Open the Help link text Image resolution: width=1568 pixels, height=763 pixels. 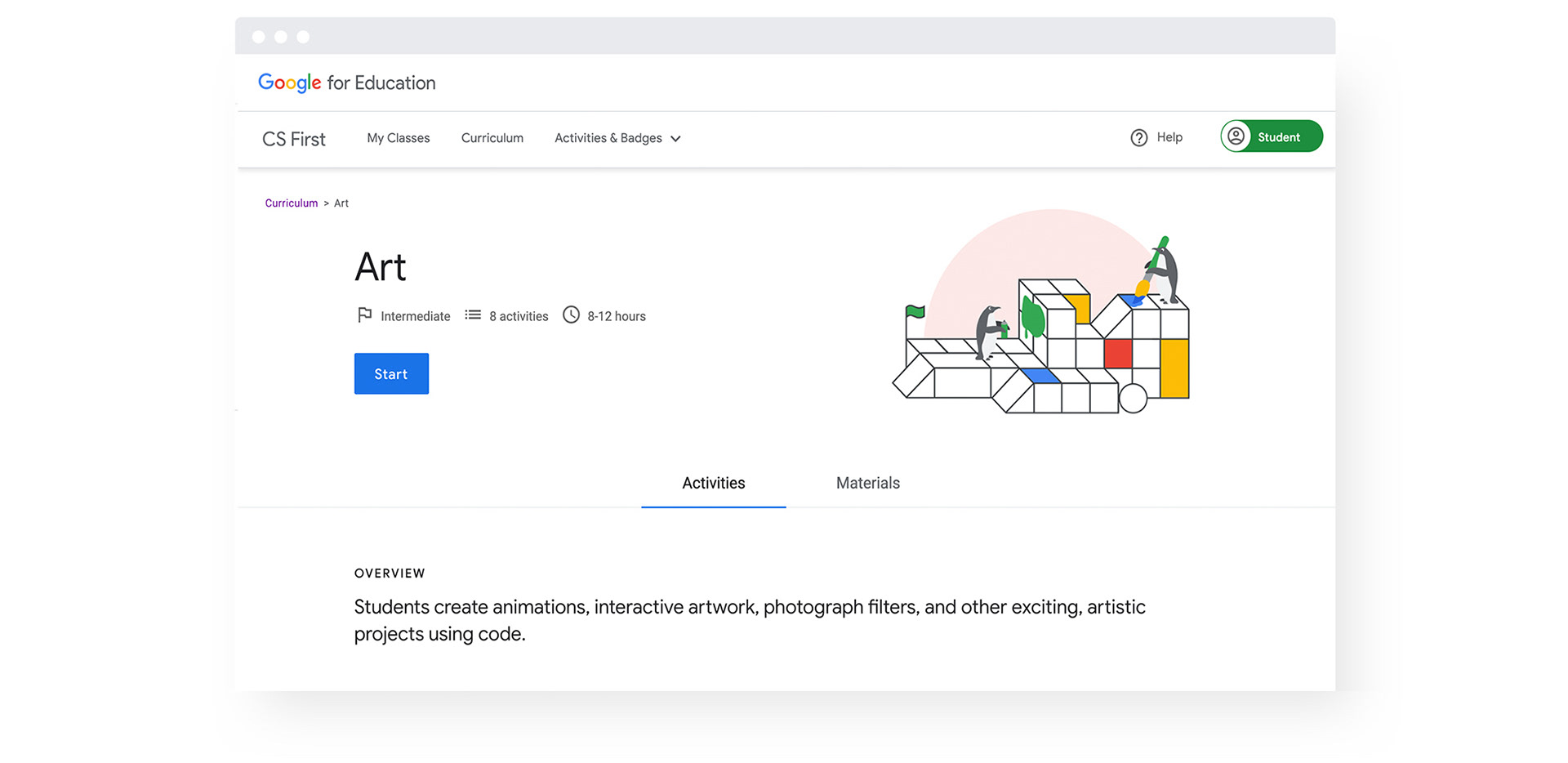click(1169, 137)
